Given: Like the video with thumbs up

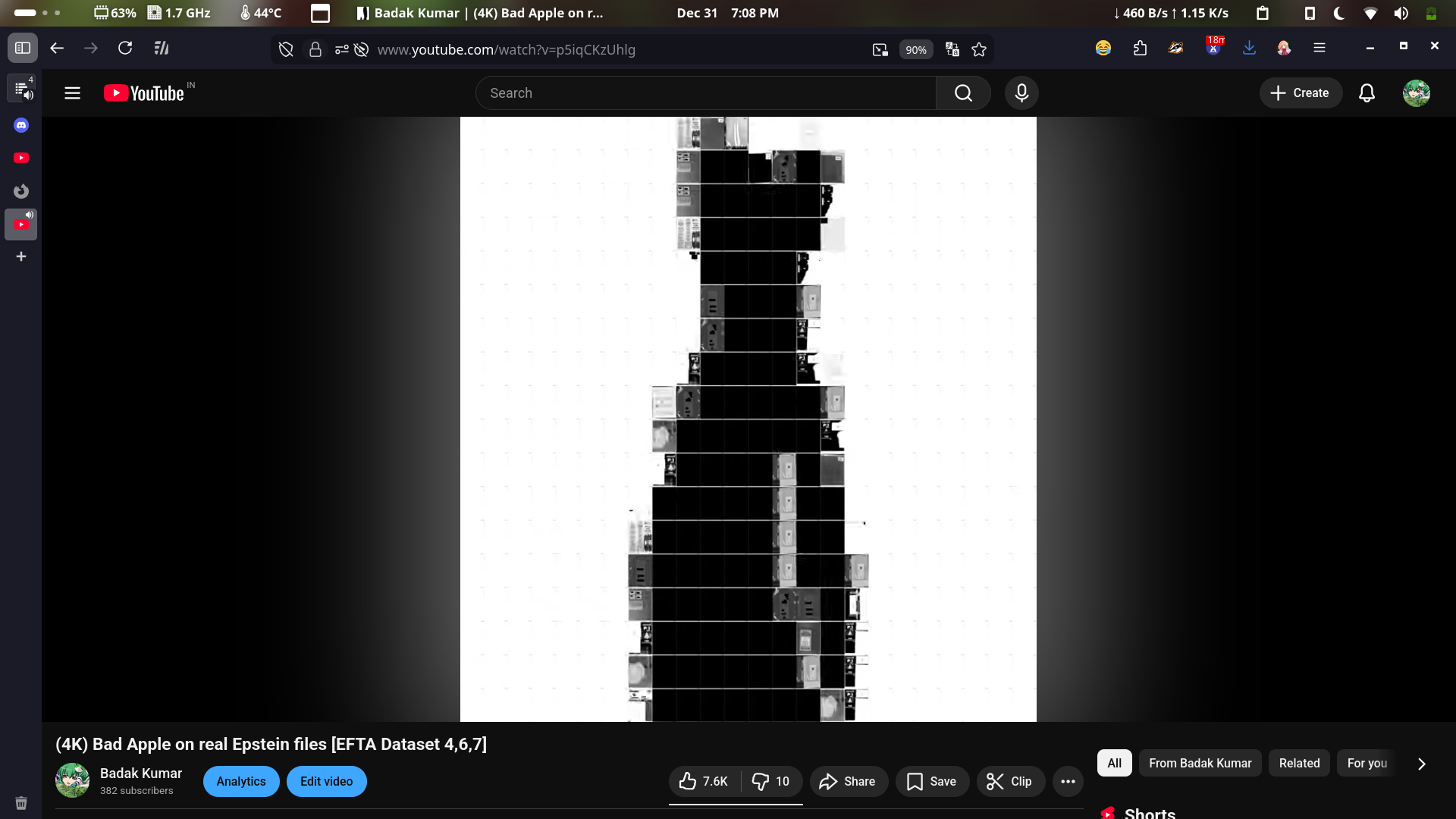Looking at the screenshot, I should click(x=688, y=781).
